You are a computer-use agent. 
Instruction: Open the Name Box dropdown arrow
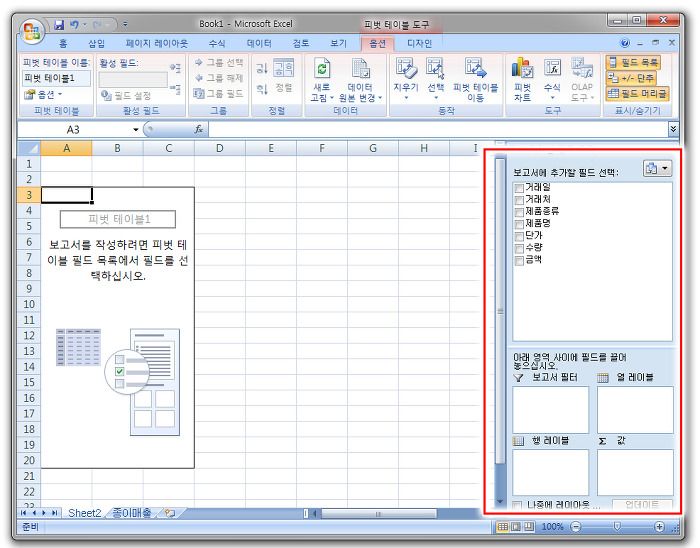pos(135,130)
